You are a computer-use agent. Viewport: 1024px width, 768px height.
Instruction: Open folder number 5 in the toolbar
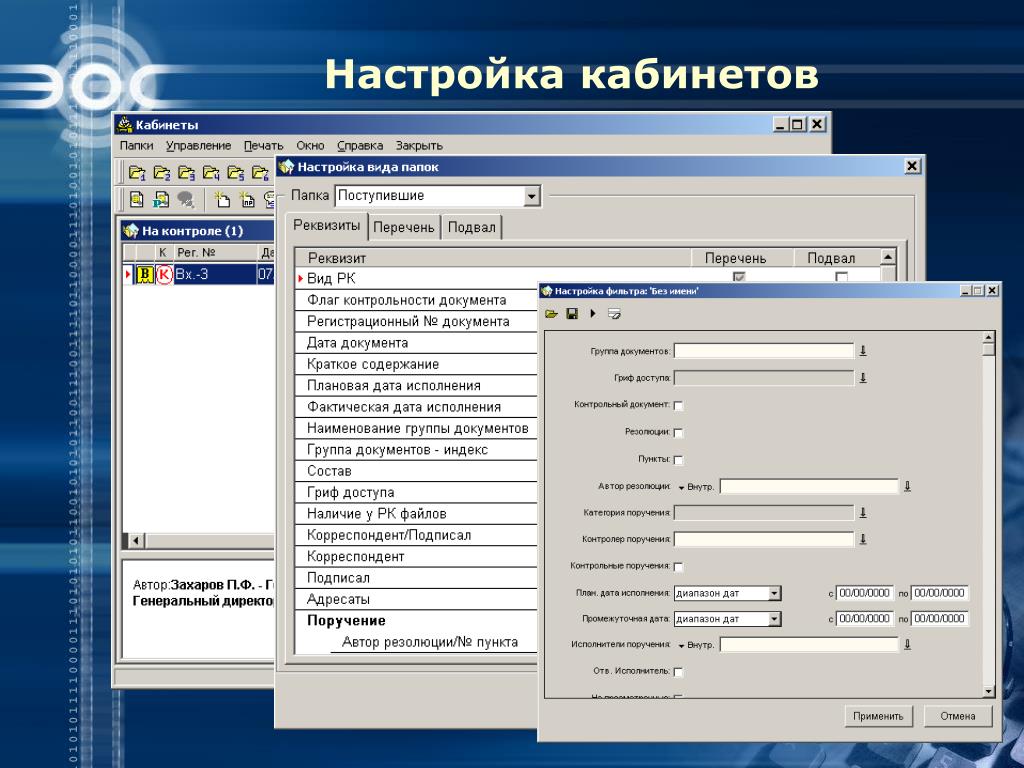click(236, 173)
